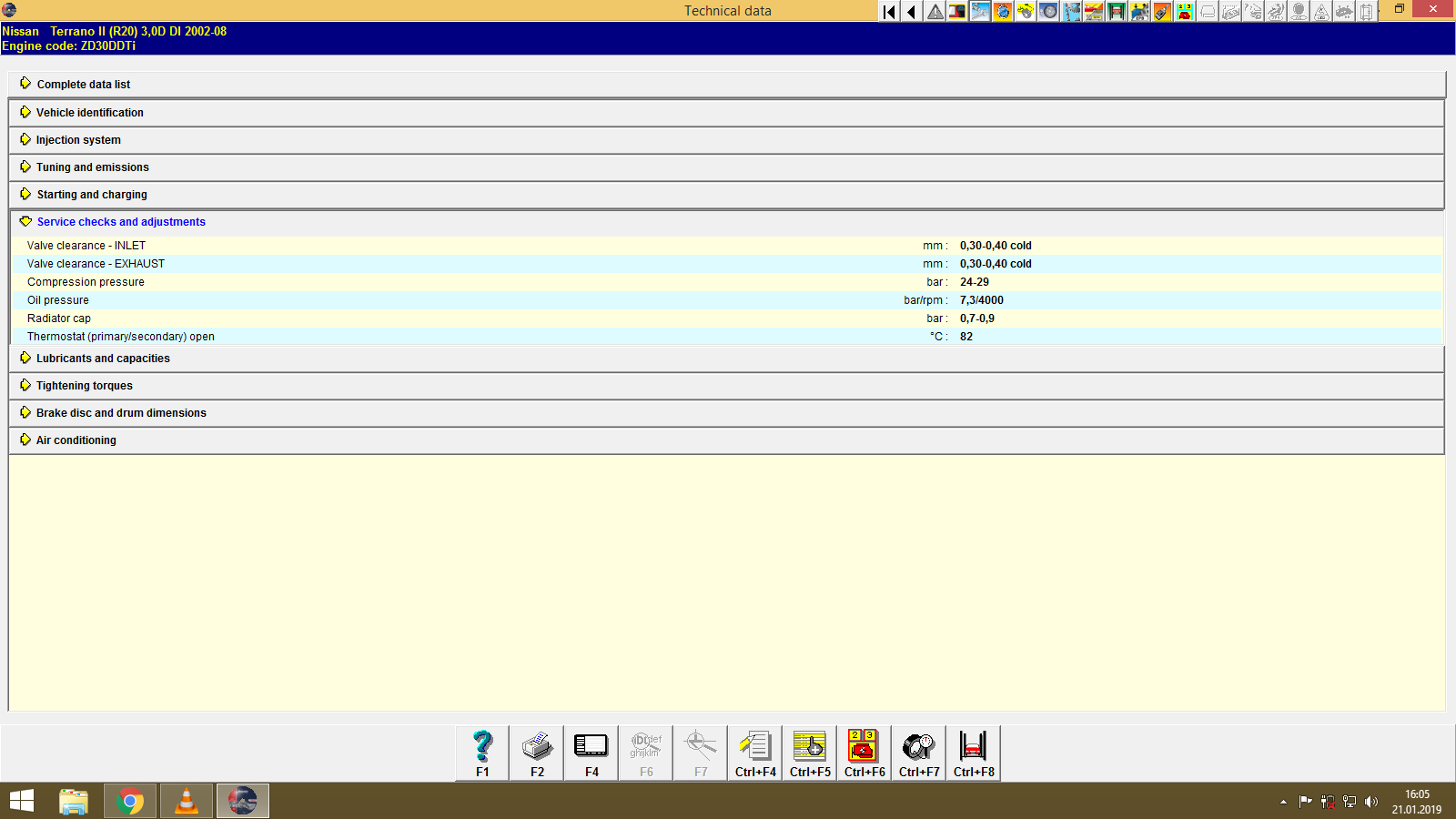The image size is (1456, 819).
Task: Open the Windows Start menu
Action: 20,801
